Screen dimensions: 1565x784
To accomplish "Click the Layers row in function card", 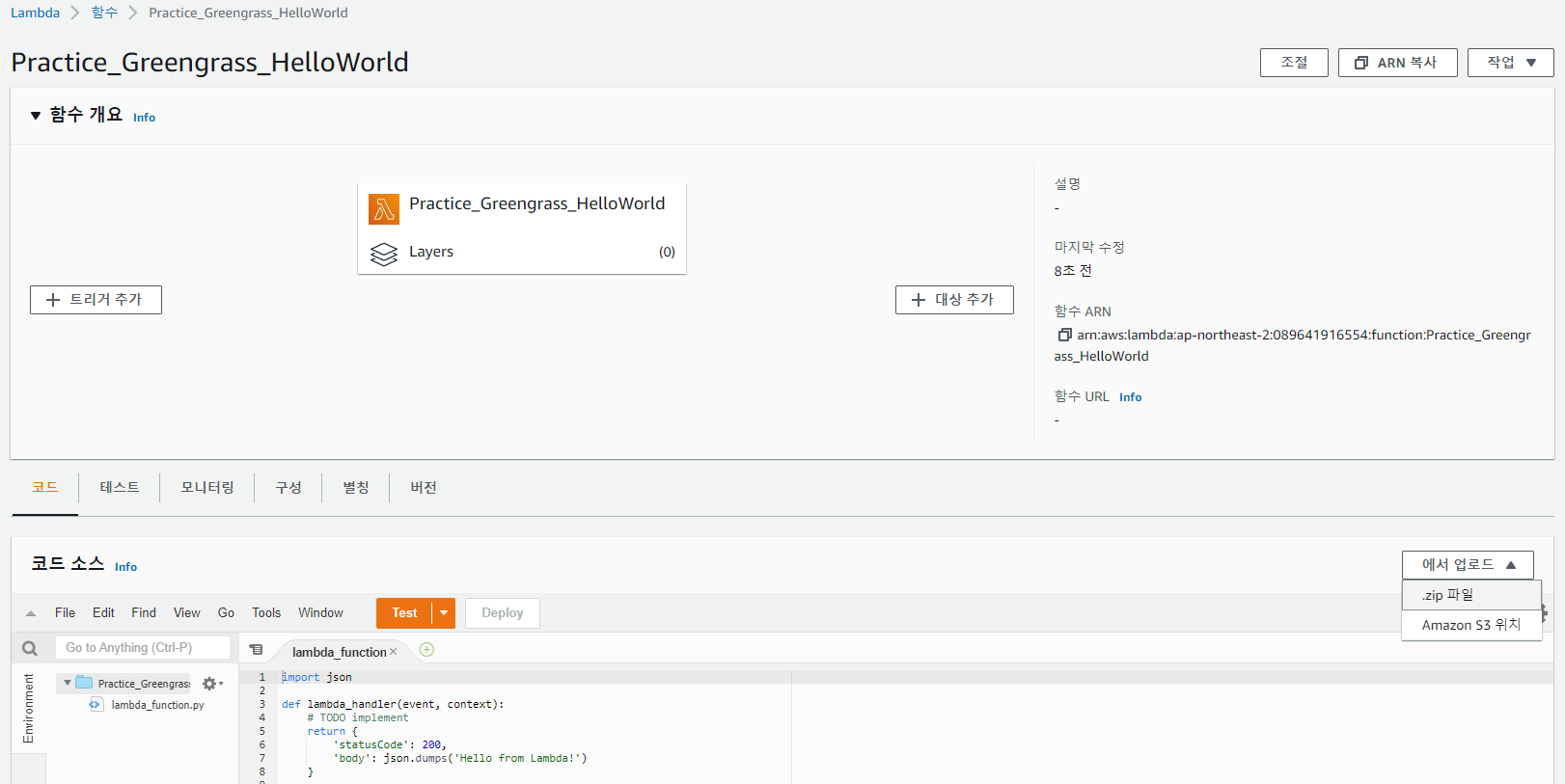I will click(x=522, y=253).
